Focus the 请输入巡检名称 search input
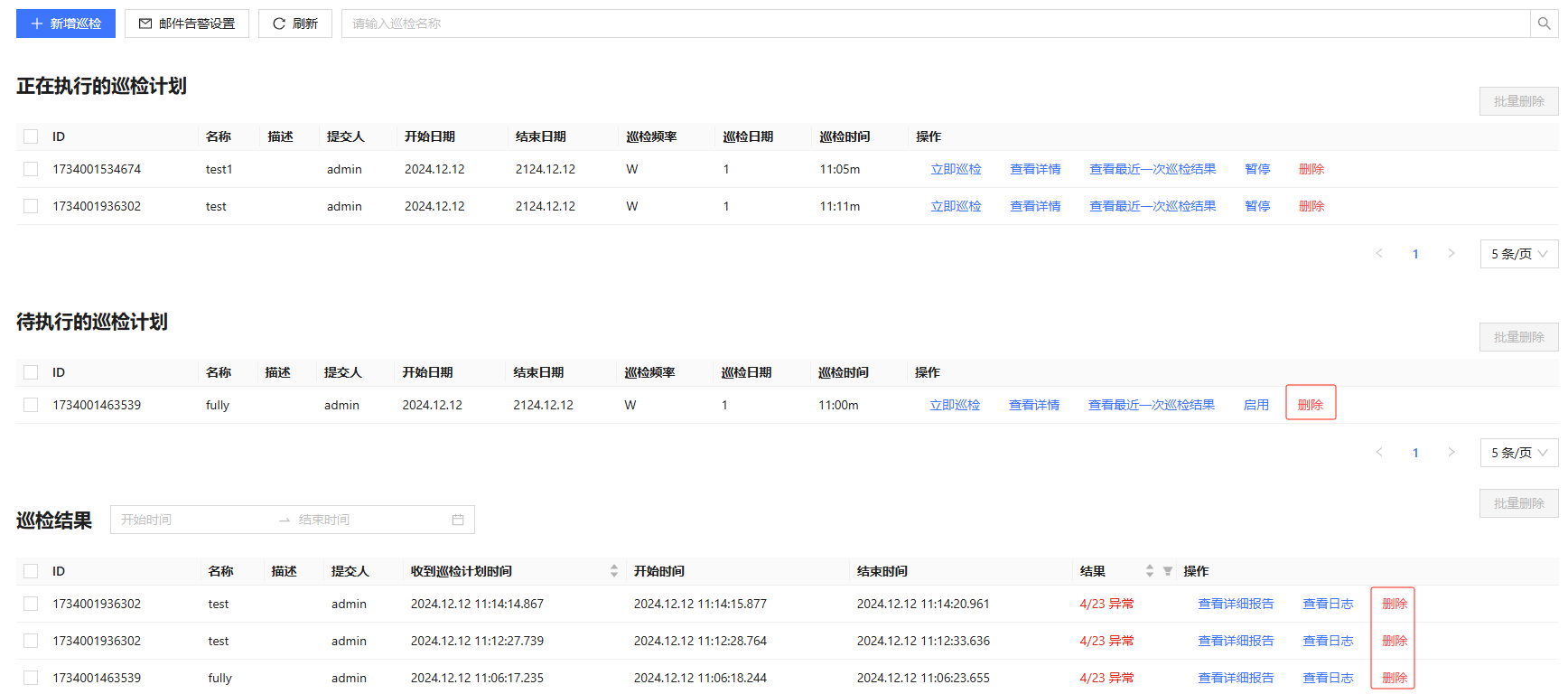Viewport: 1568px width, 694px height. click(935, 23)
